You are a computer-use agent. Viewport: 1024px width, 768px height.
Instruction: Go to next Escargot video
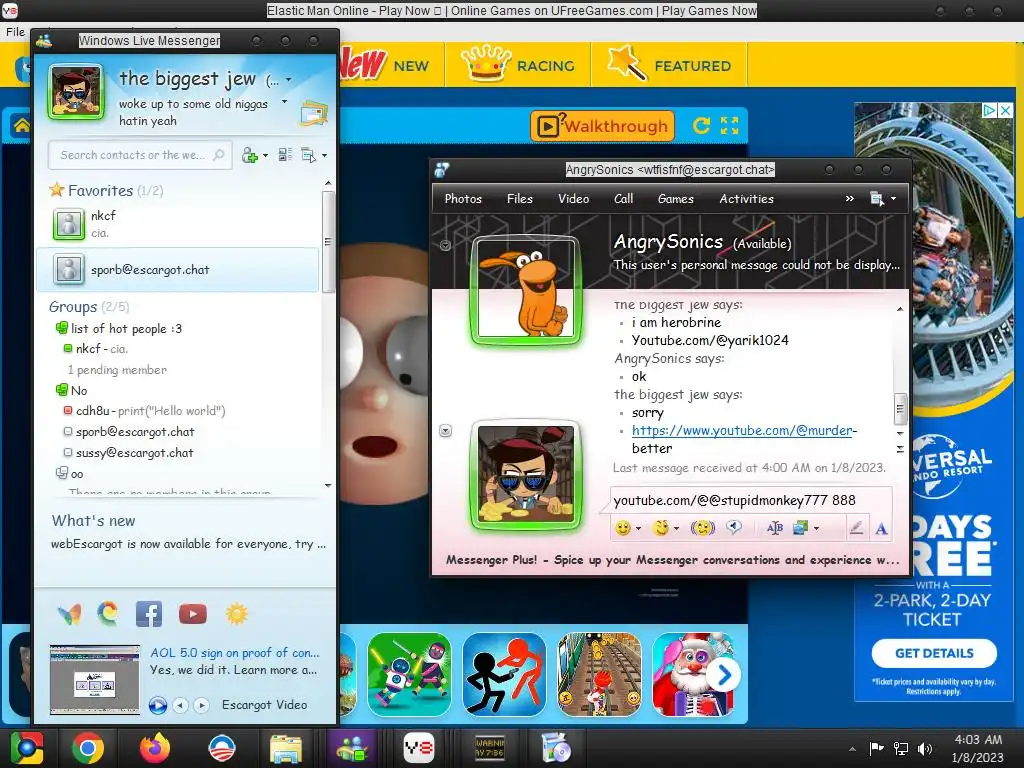pos(202,705)
